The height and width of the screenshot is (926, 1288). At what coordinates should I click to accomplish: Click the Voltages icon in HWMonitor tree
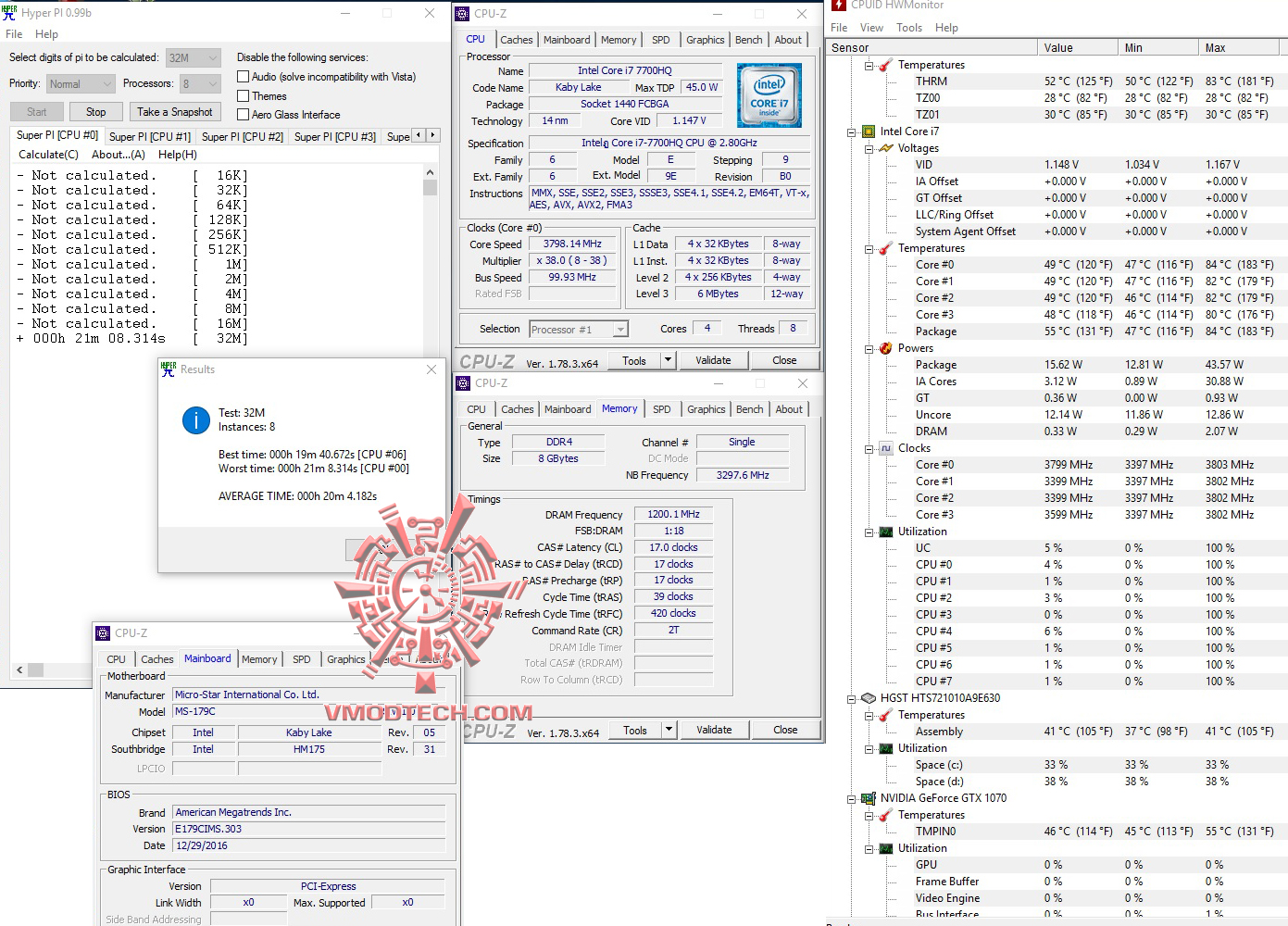pyautogui.click(x=886, y=148)
